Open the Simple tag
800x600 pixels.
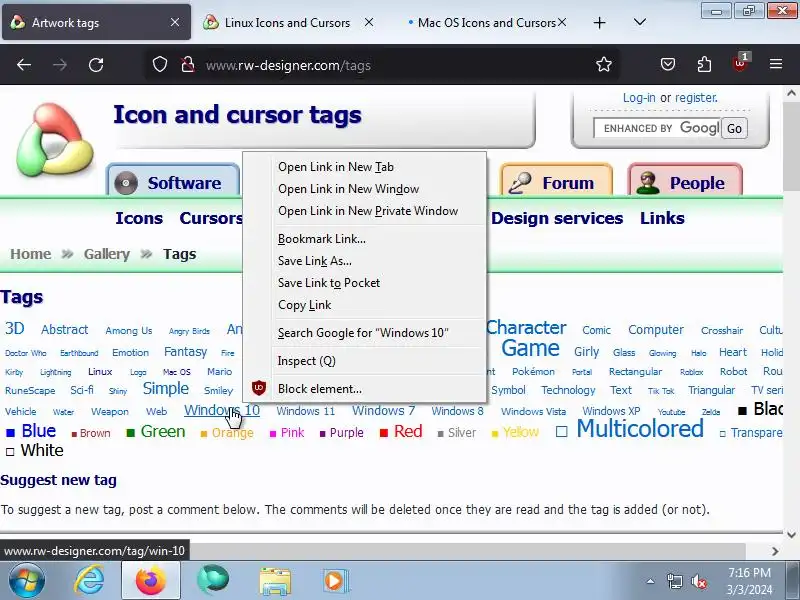click(x=165, y=388)
